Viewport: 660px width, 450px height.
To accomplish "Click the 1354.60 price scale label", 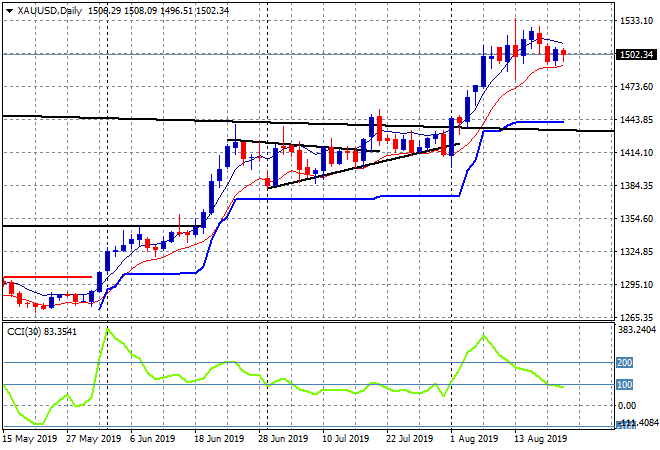I will 636,218.
